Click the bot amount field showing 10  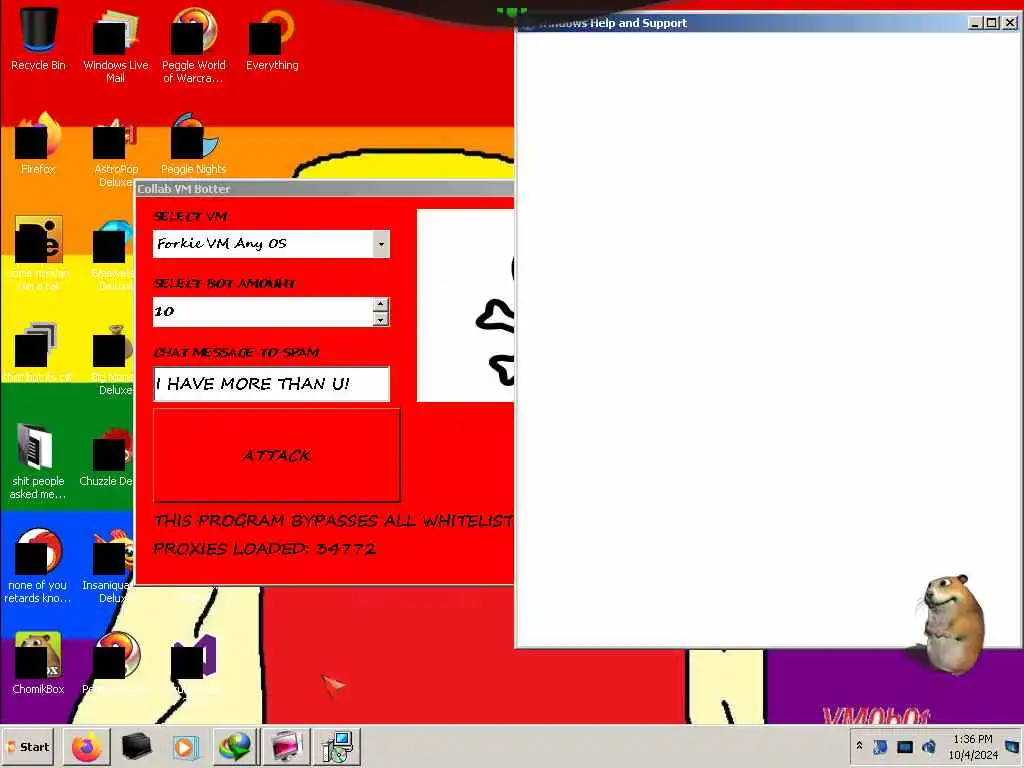(263, 312)
